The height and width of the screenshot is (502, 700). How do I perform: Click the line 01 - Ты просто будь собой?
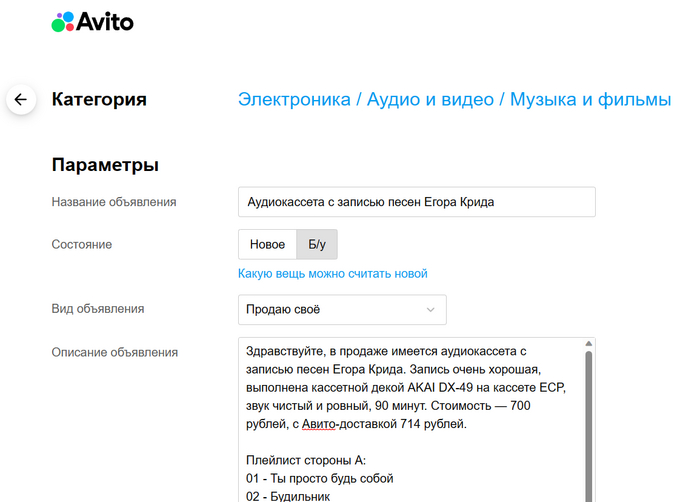tap(320, 478)
